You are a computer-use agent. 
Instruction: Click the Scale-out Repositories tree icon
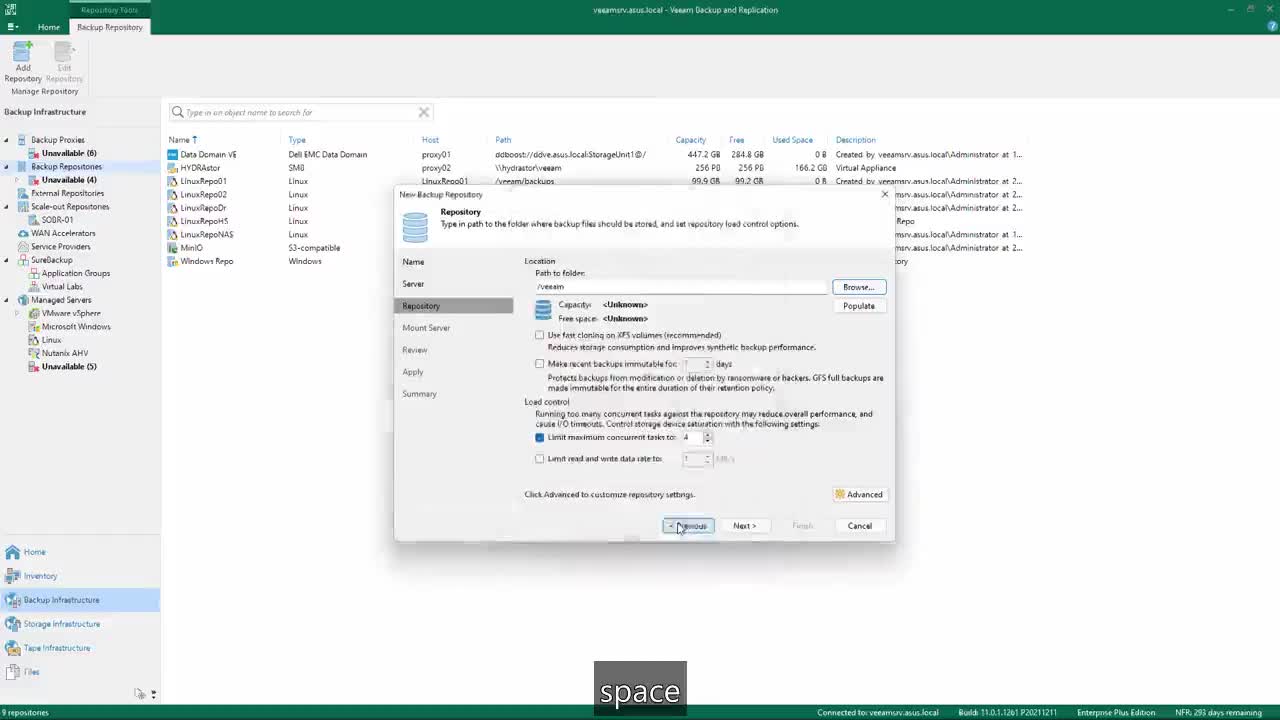pos(22,207)
